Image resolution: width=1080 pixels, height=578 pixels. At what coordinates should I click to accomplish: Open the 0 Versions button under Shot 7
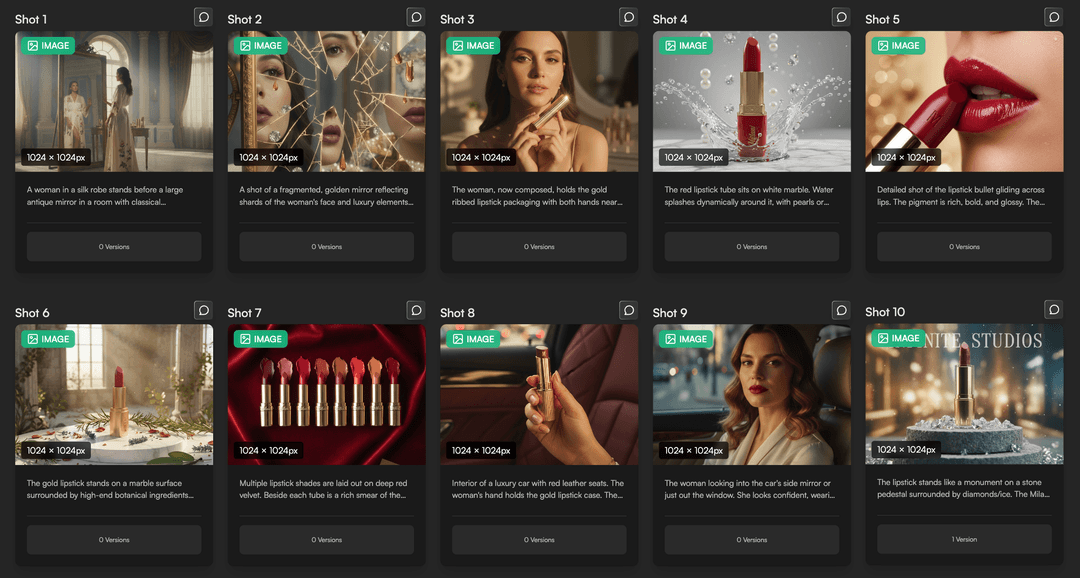click(326, 539)
